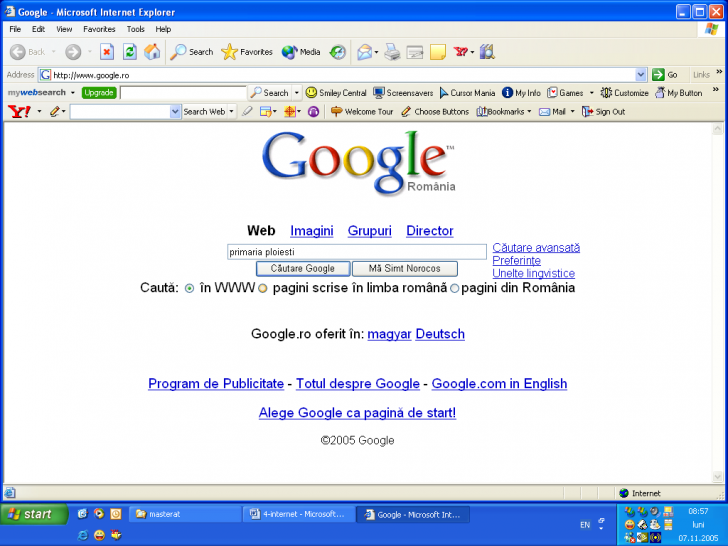The height and width of the screenshot is (546, 728).
Task: Open the Help menu
Action: [163, 29]
